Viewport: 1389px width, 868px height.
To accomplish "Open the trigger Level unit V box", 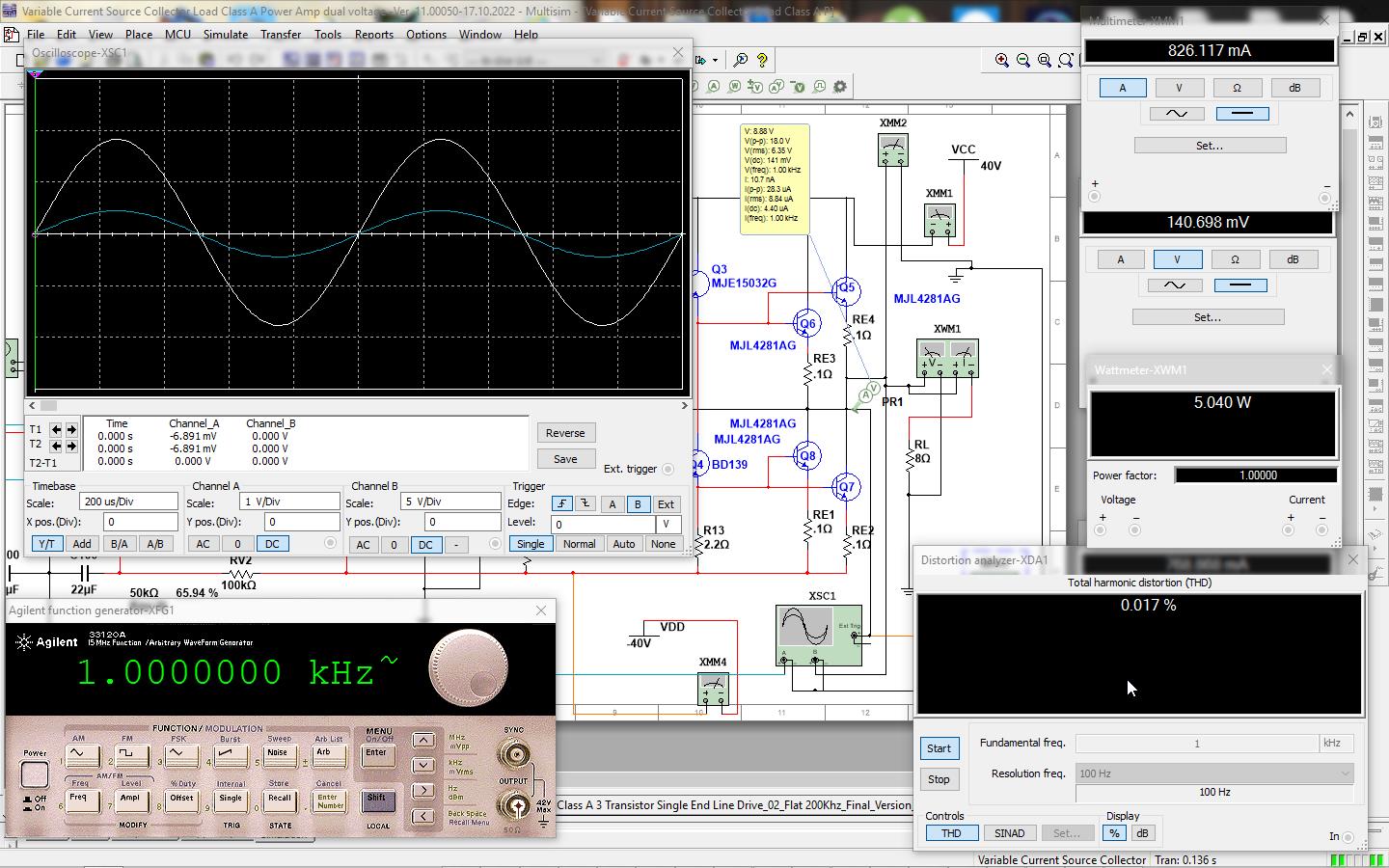I will 668,524.
